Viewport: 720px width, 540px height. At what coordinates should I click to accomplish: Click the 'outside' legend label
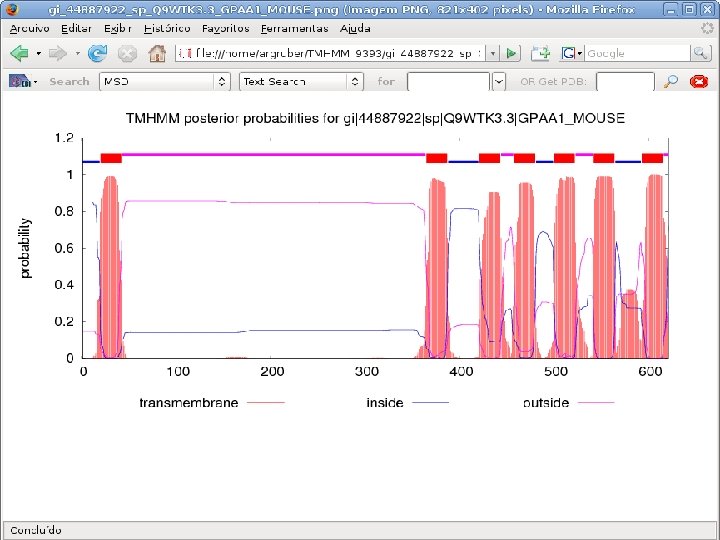click(x=546, y=403)
